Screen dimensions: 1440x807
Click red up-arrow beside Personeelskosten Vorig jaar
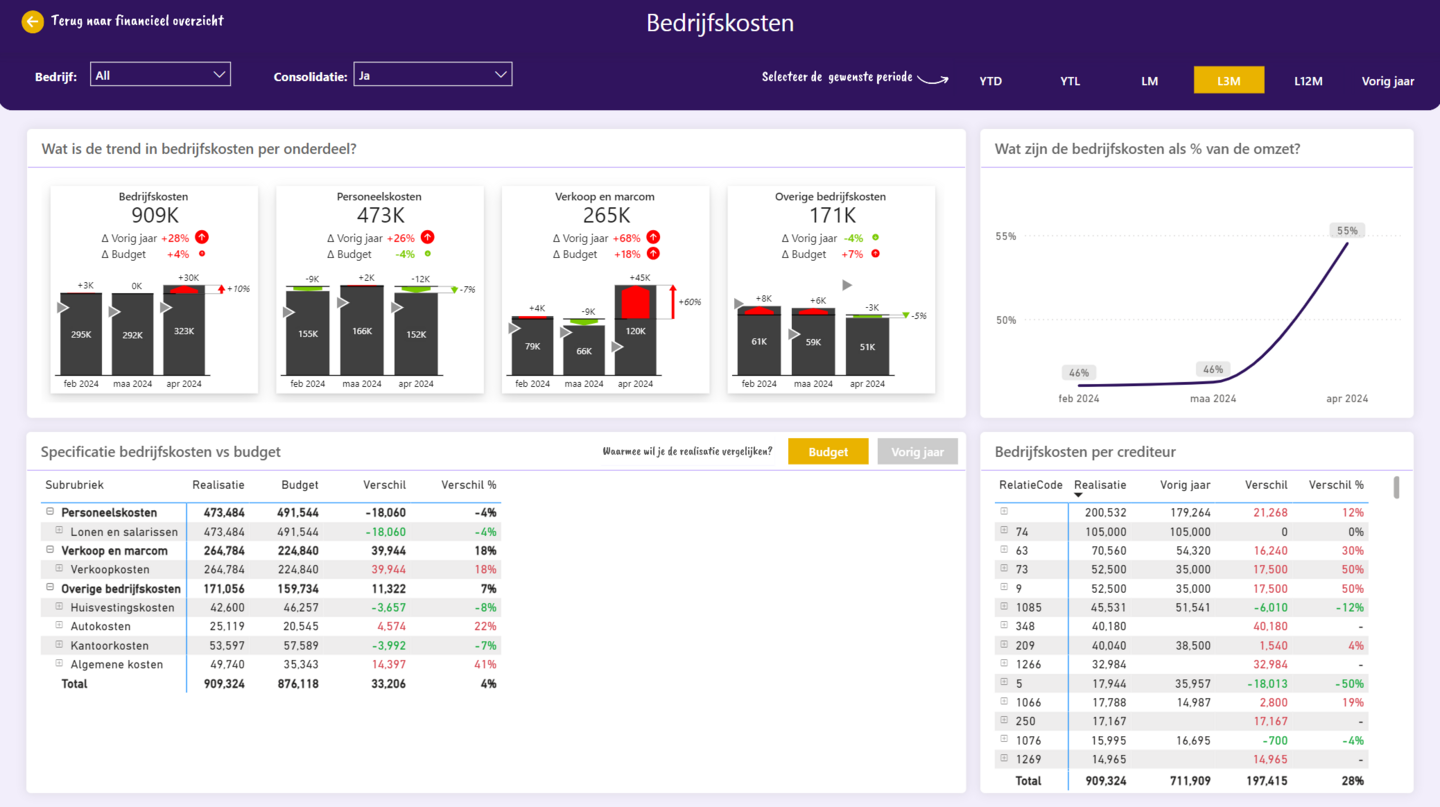[427, 238]
